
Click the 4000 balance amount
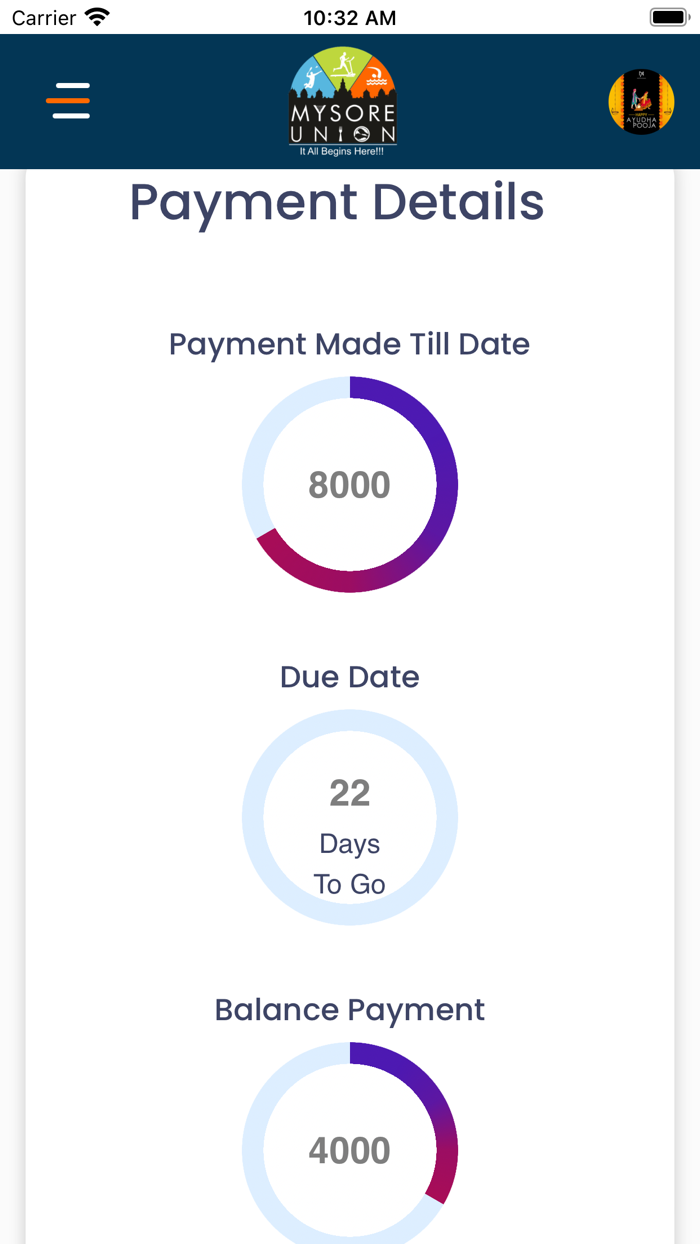click(x=349, y=1151)
